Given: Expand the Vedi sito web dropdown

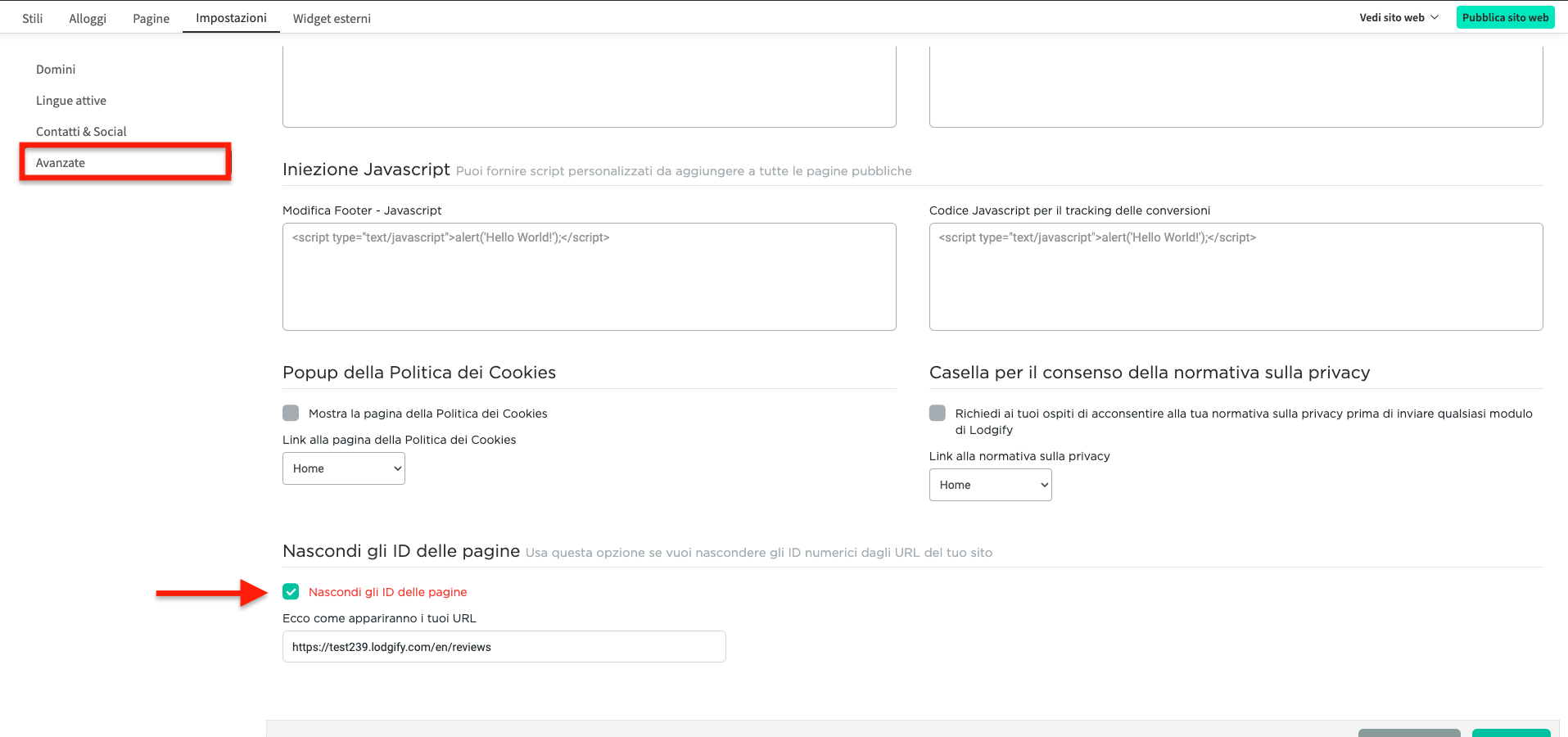Looking at the screenshot, I should [x=1399, y=17].
